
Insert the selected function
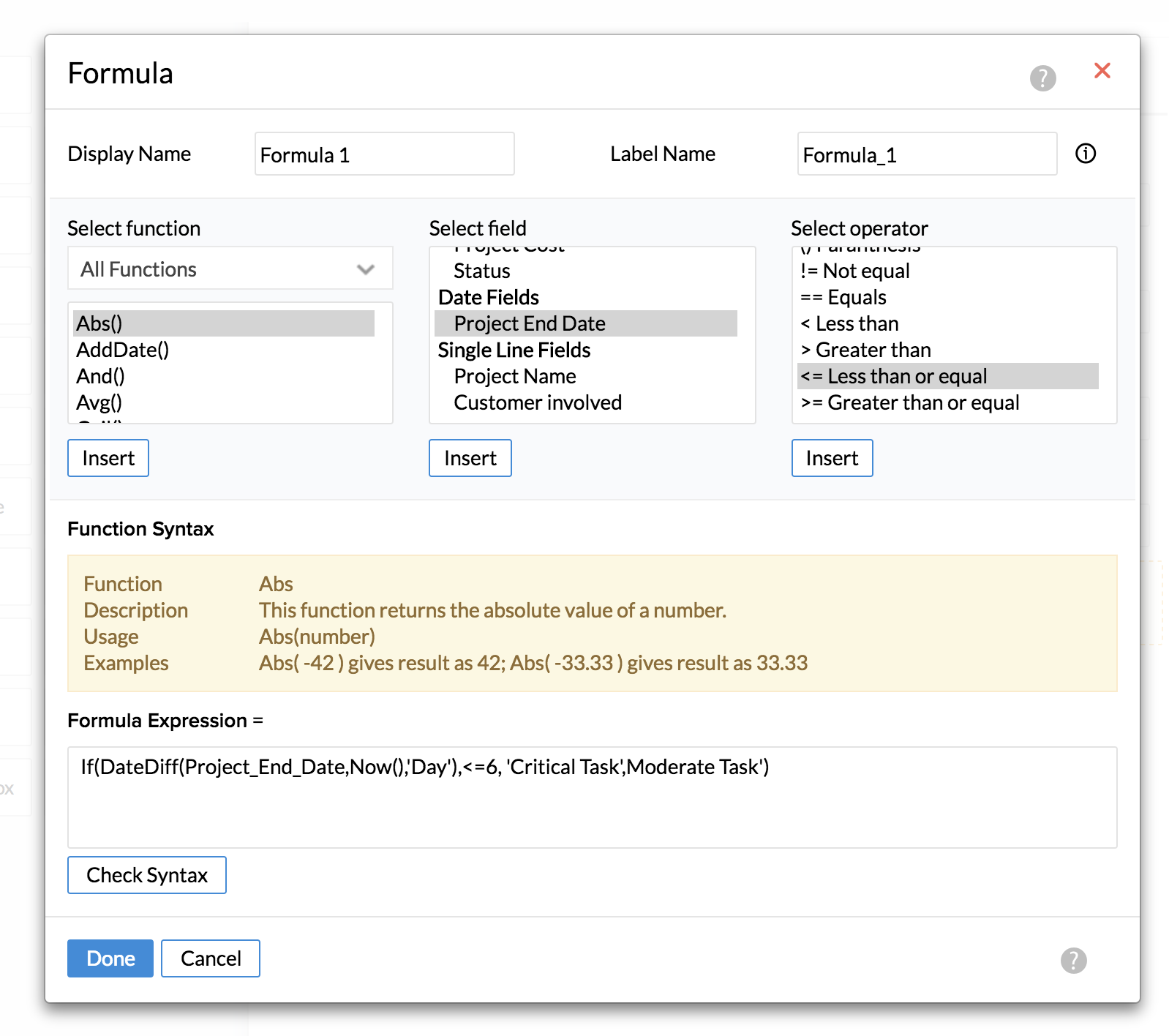108,458
